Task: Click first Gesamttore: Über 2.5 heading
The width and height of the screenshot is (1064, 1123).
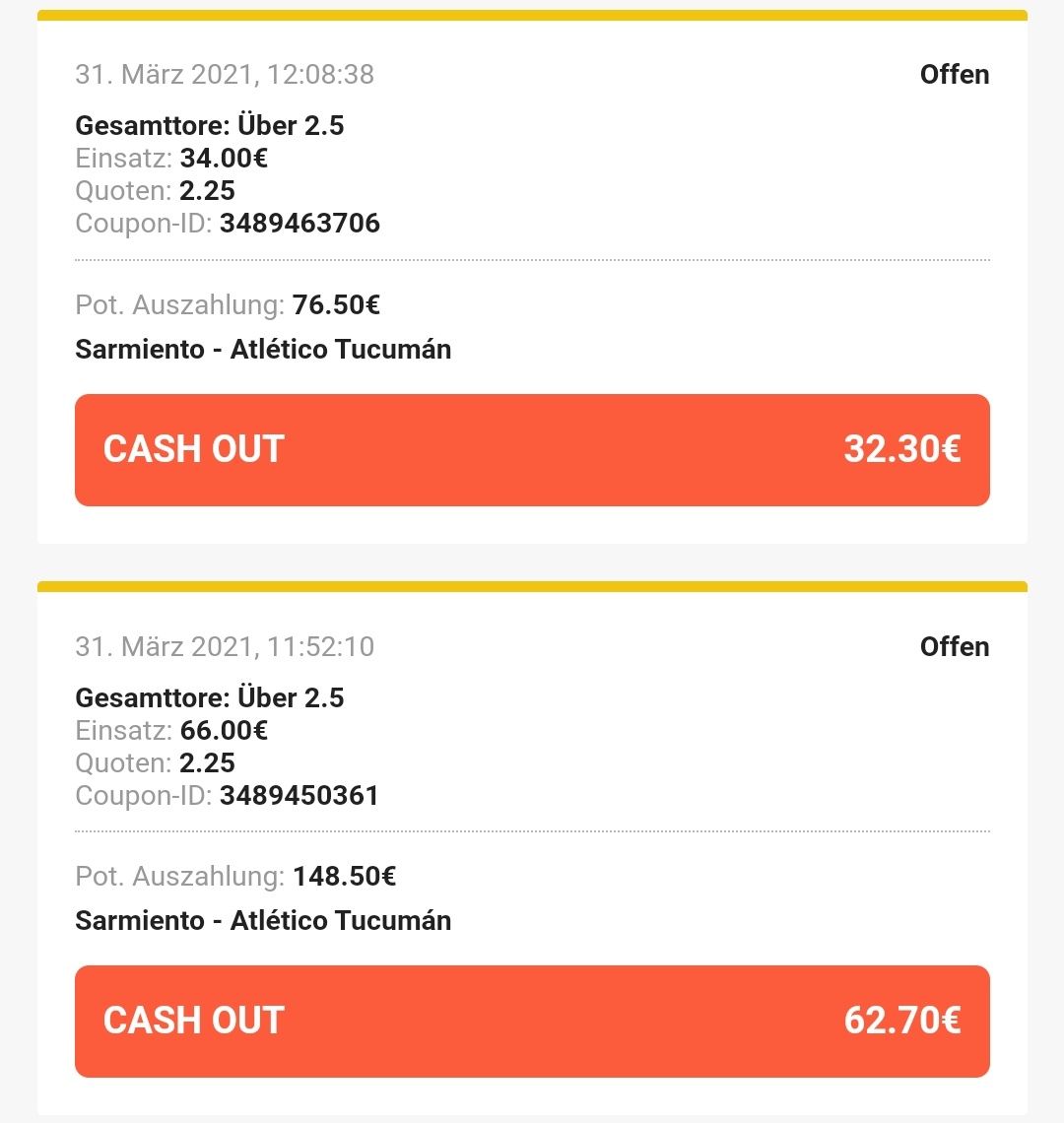Action: [210, 125]
